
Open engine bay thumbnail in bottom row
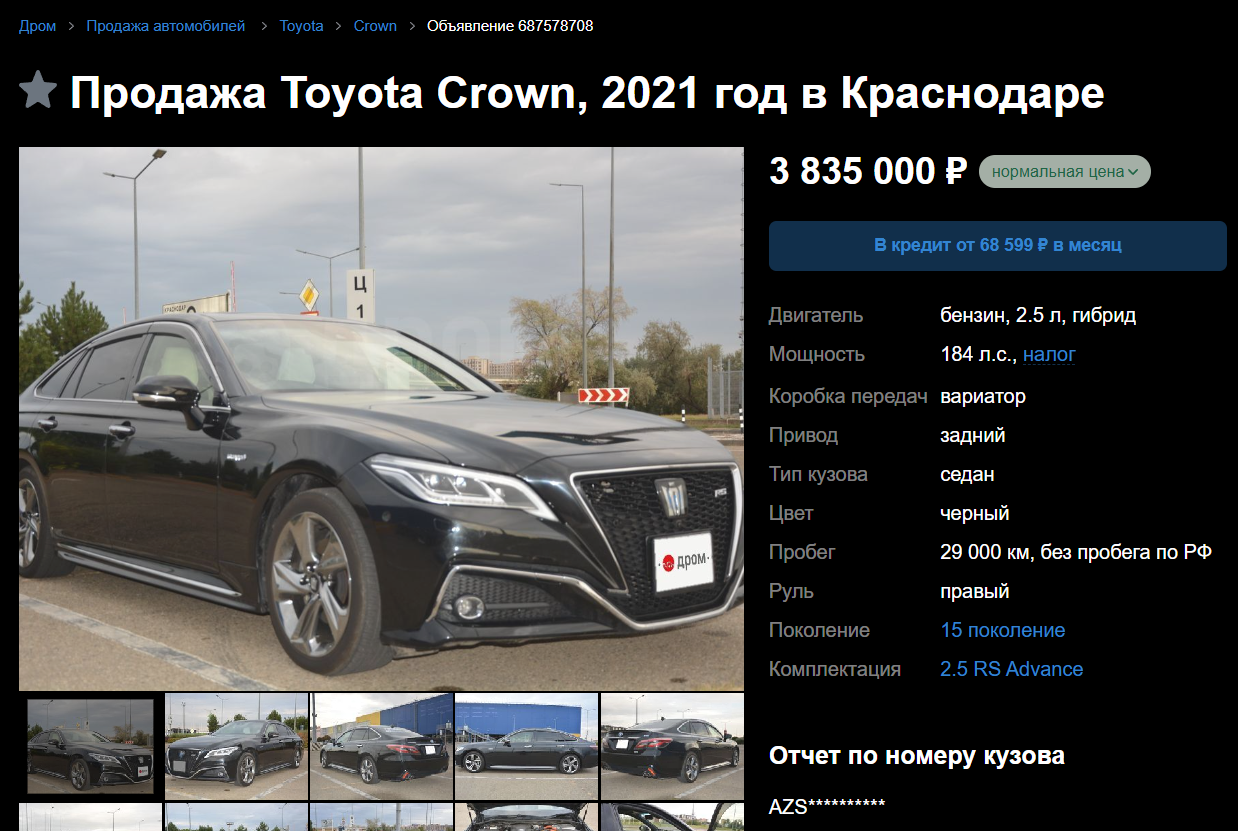pyautogui.click(x=527, y=817)
